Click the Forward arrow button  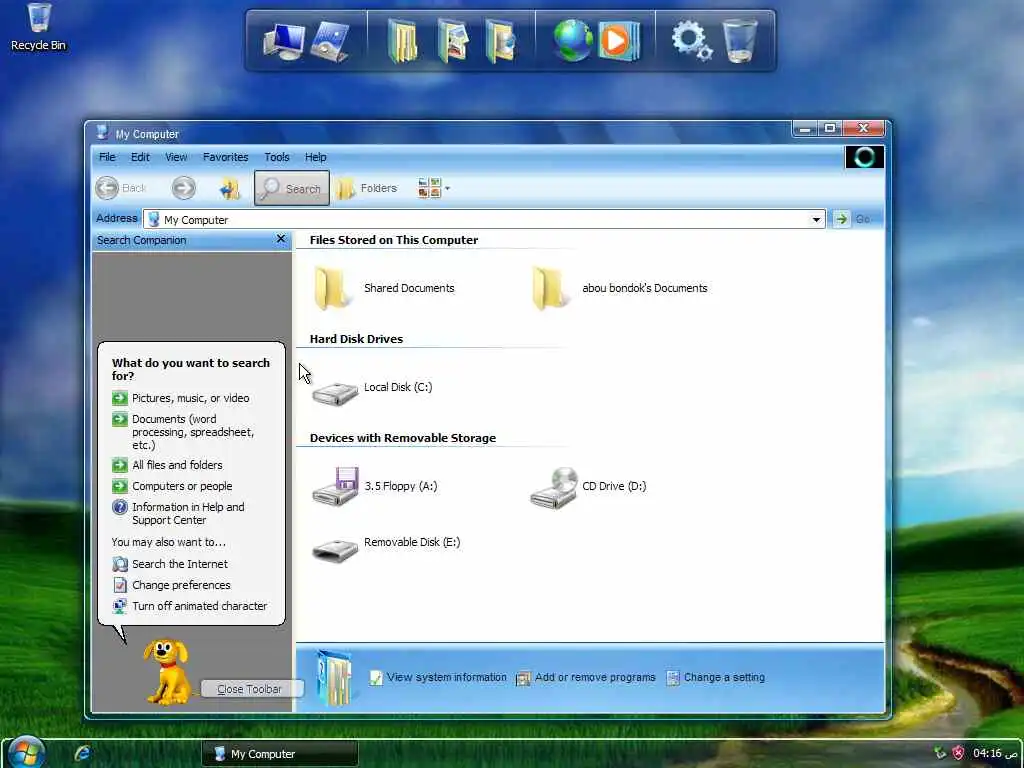[x=184, y=188]
